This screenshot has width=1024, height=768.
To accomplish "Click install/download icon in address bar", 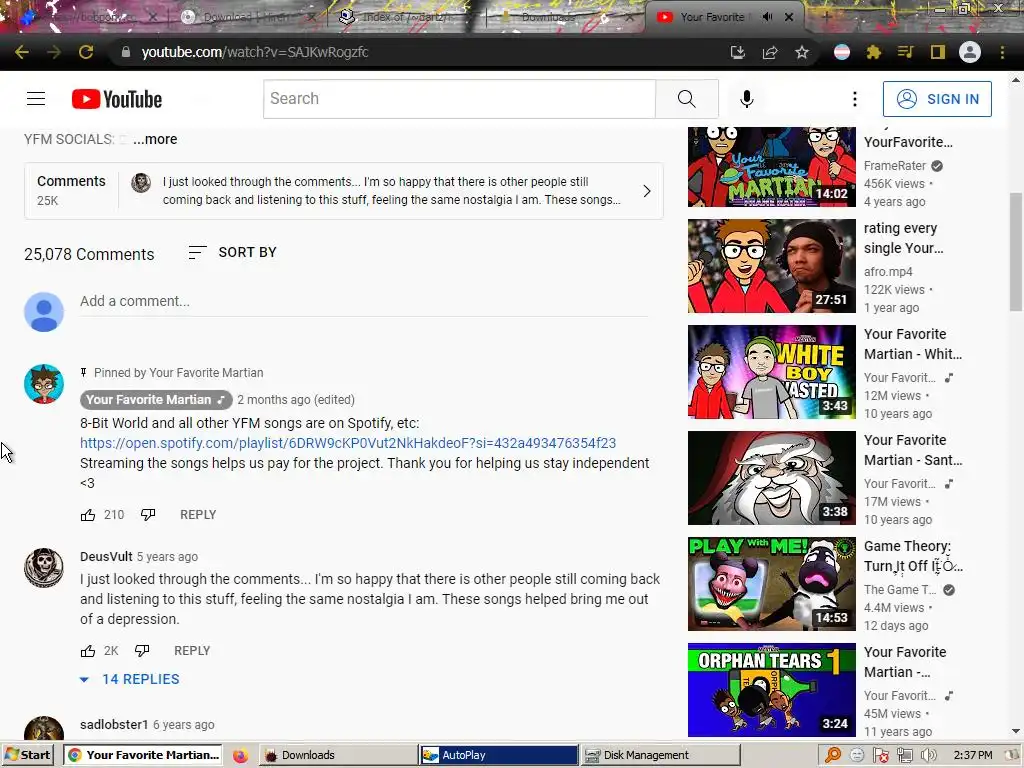I will coord(737,52).
